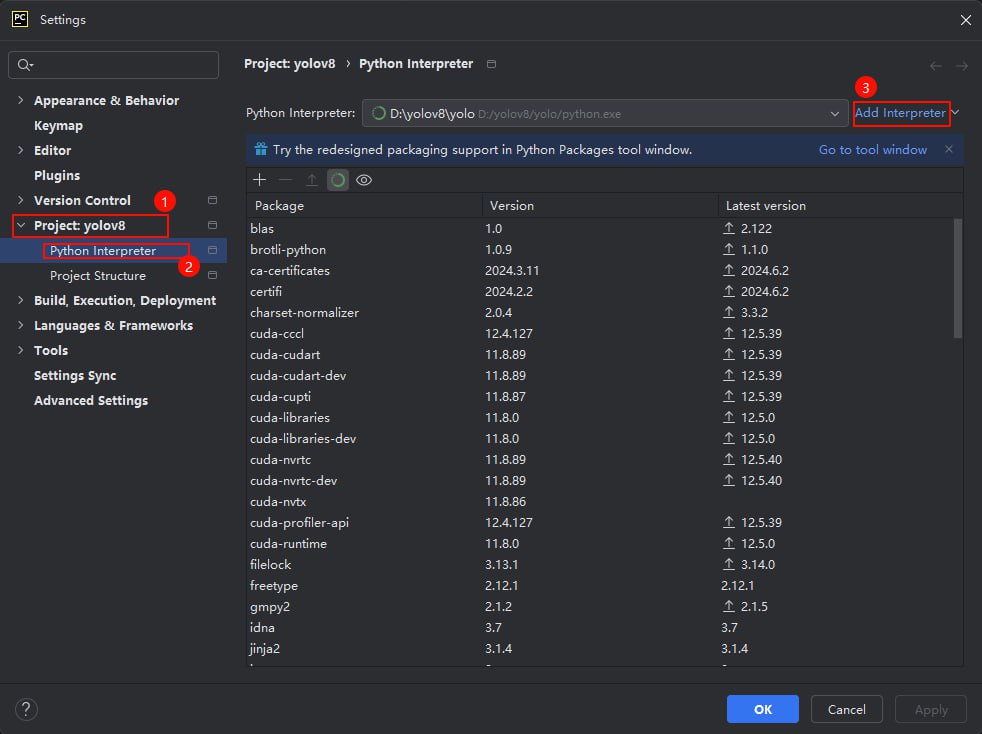Toggle the Use Conda package manager icon
This screenshot has height=734, width=982.
click(x=338, y=180)
